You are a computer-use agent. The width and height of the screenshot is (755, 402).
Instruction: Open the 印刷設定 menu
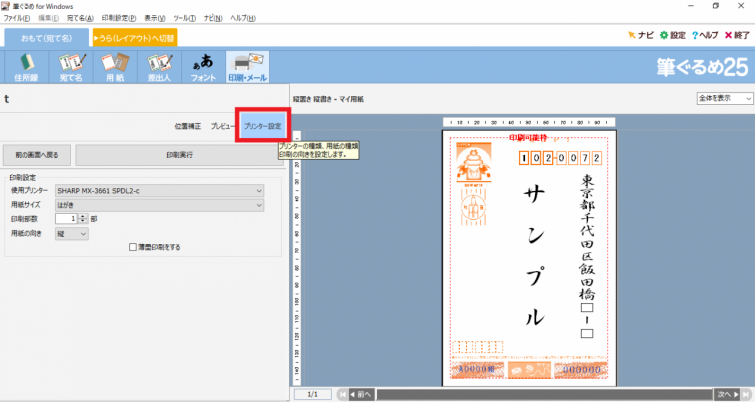pos(118,18)
